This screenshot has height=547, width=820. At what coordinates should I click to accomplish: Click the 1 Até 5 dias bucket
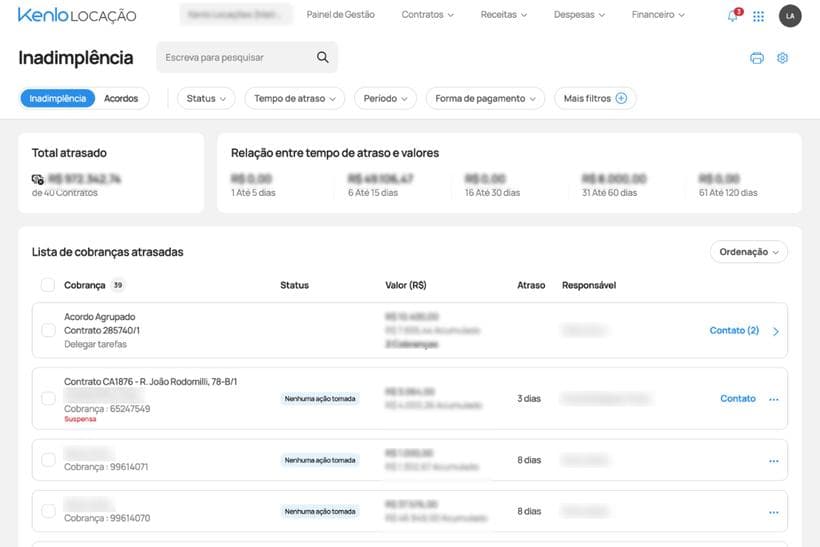coord(253,185)
